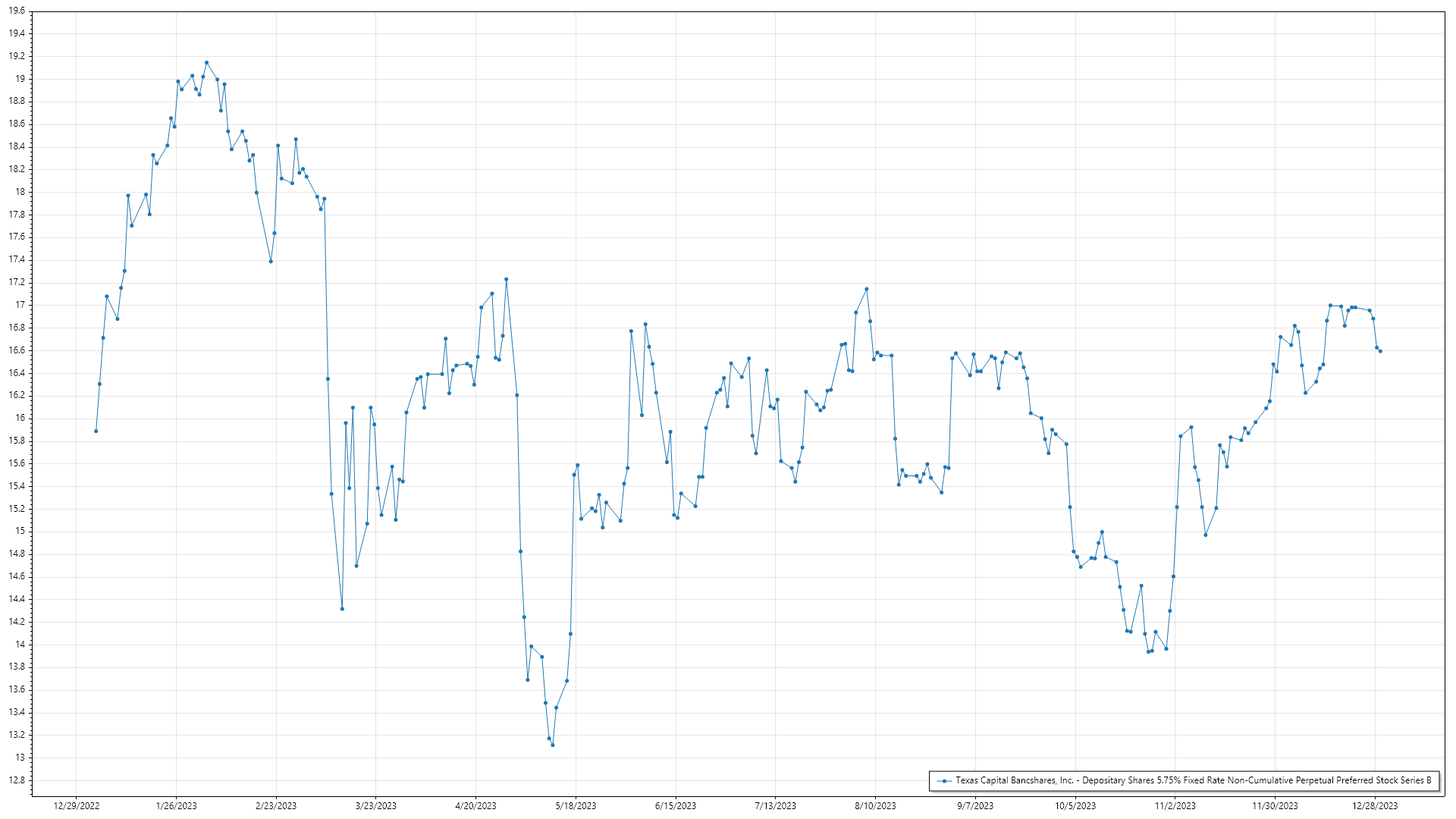Click the 14.4 y-axis value label
This screenshot has height=819, width=1456.
click(x=17, y=599)
